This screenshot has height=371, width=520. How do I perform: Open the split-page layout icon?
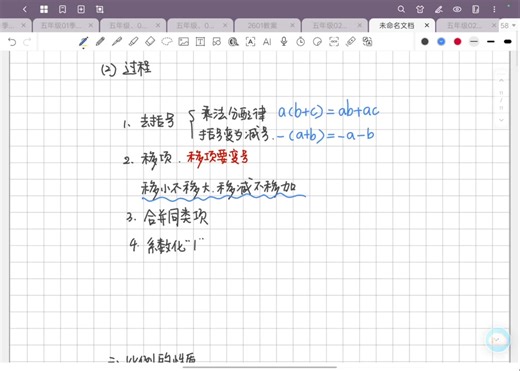point(476,9)
